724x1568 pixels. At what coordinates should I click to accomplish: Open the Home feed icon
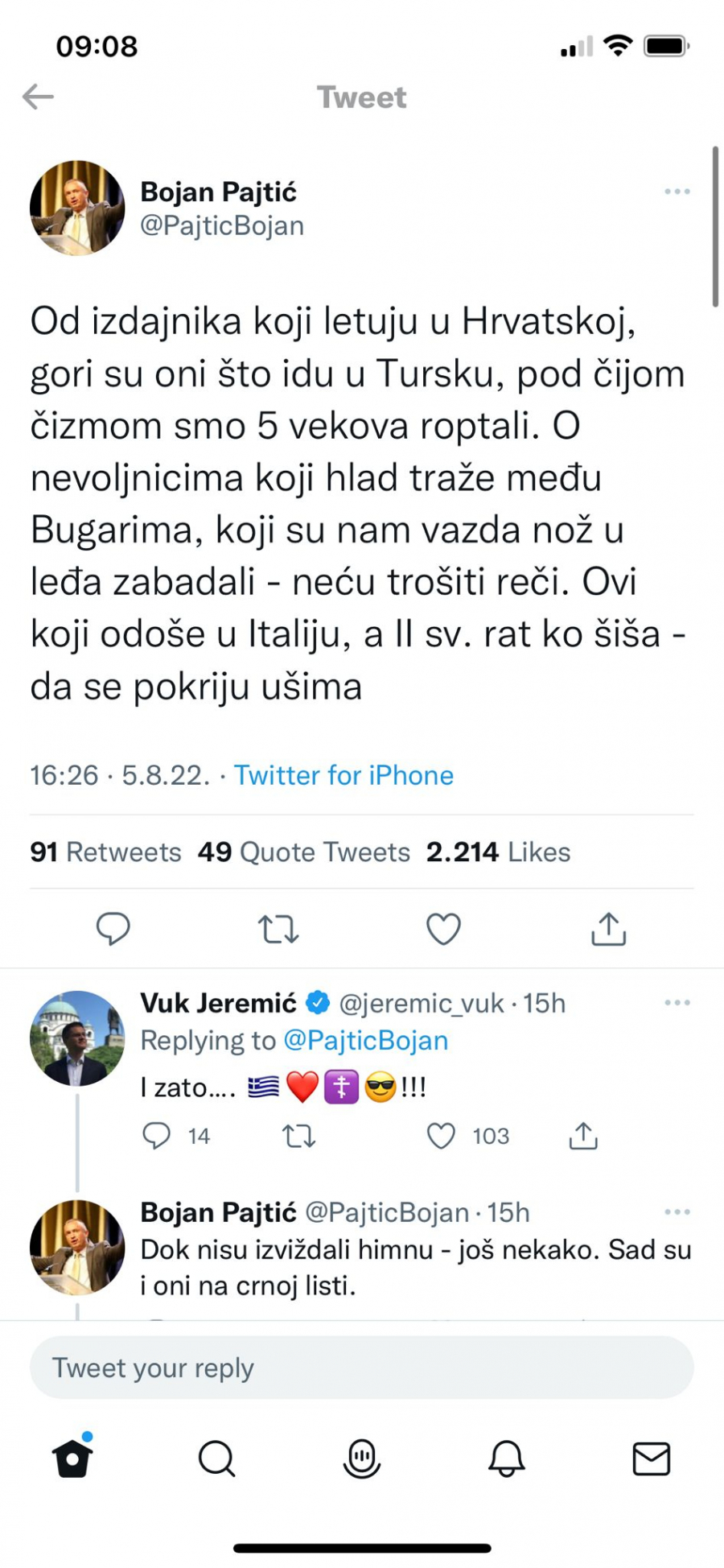coord(72,1459)
